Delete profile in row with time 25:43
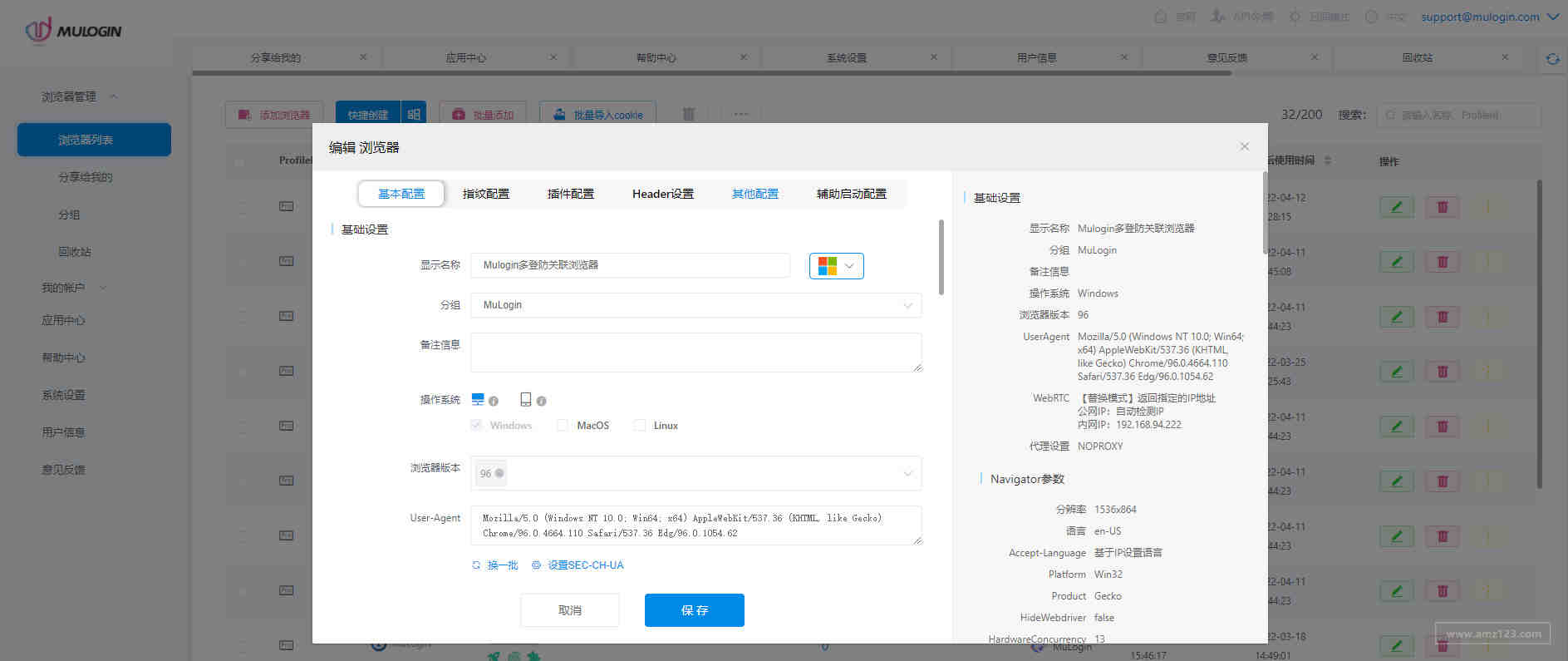The height and width of the screenshot is (661, 1568). coord(1443,372)
